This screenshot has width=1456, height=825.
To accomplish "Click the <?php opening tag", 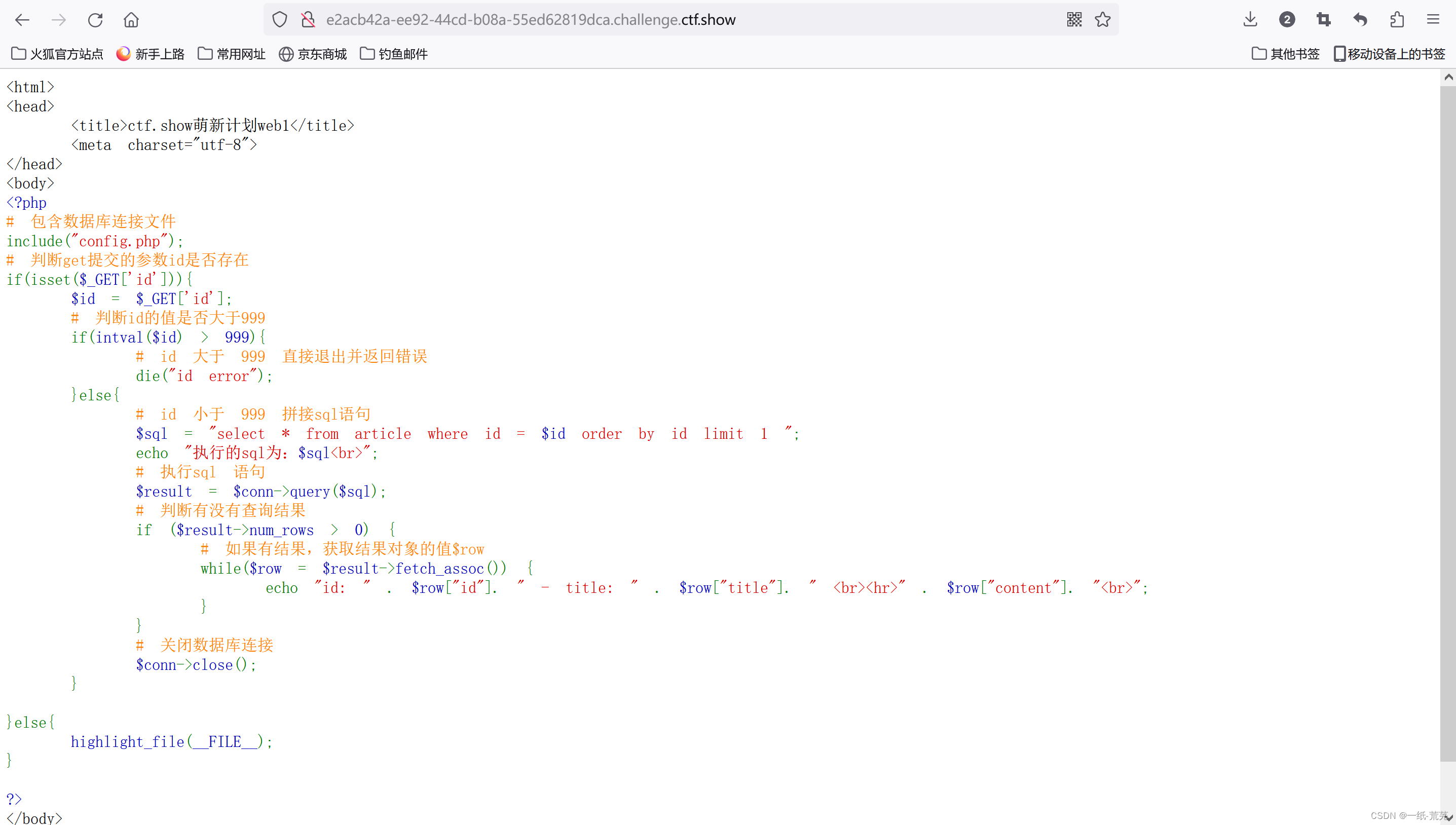I will [27, 203].
